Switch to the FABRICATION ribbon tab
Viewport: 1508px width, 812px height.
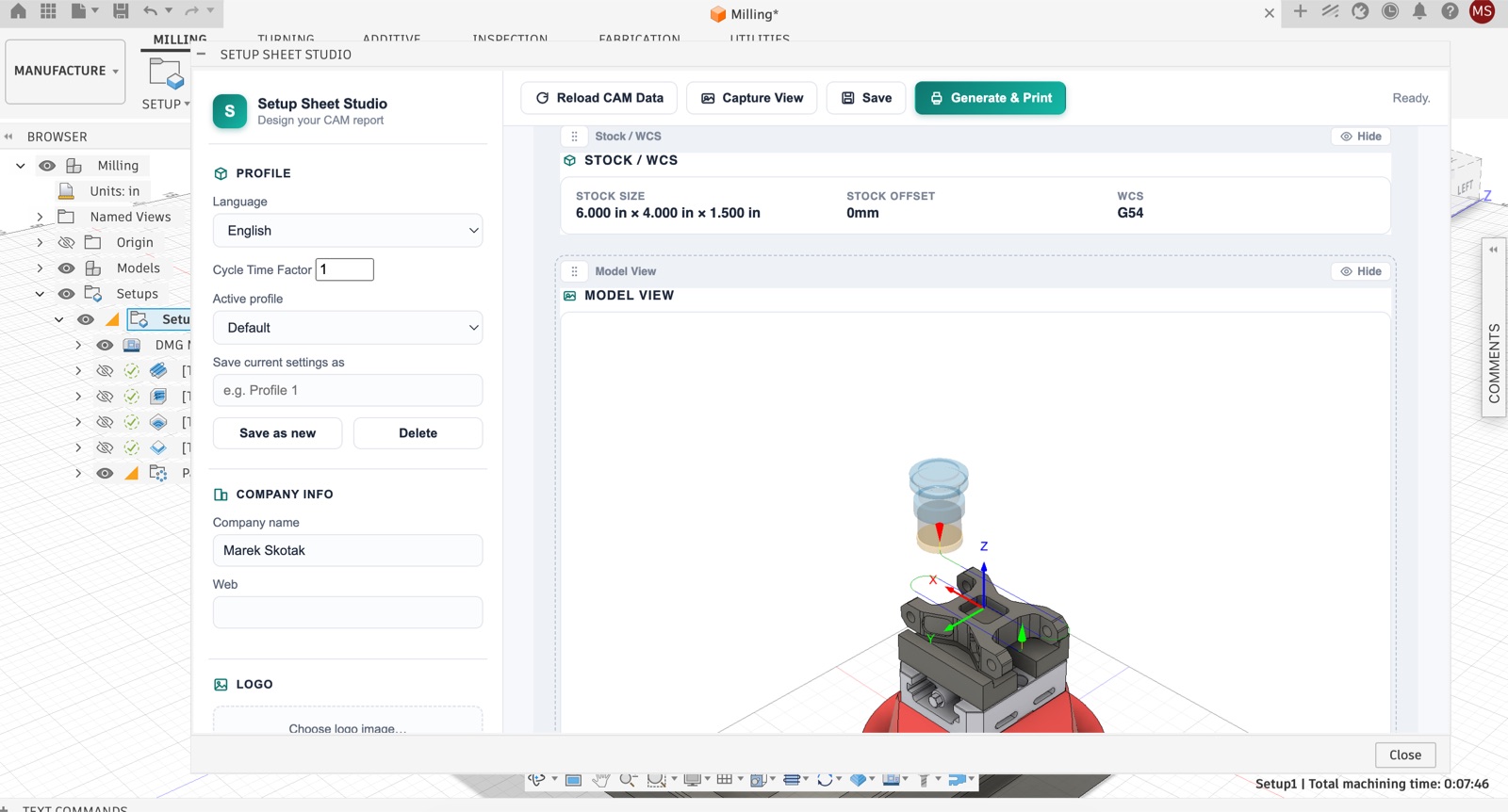coord(639,40)
